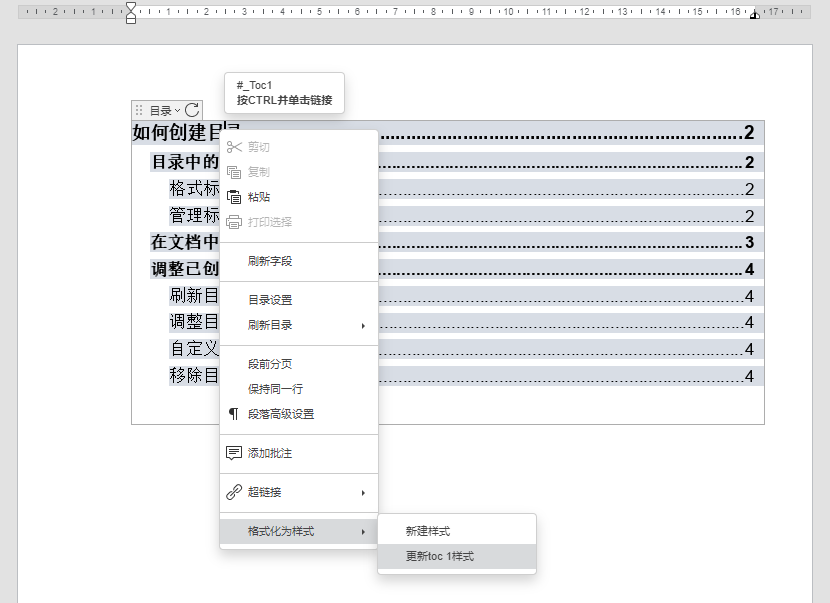Viewport: 830px width, 603px height.
Task: Select 格式化为样式 menu entry
Action: coord(299,531)
